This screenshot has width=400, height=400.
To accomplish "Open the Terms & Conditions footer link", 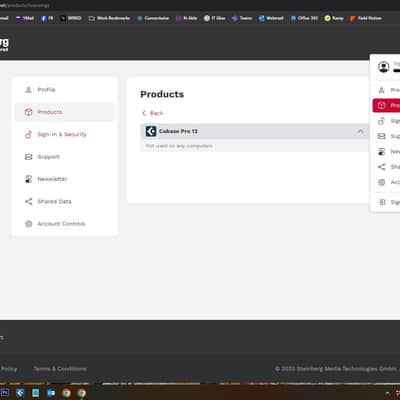I will pos(60,369).
